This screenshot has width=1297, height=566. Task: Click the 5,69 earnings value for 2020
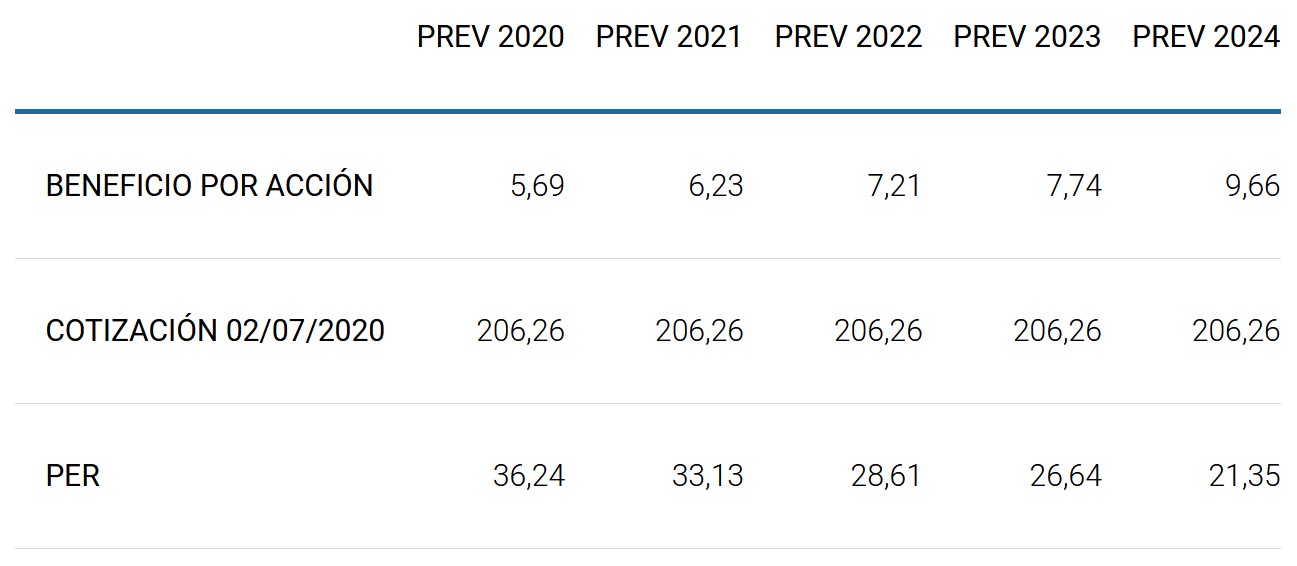tap(537, 186)
